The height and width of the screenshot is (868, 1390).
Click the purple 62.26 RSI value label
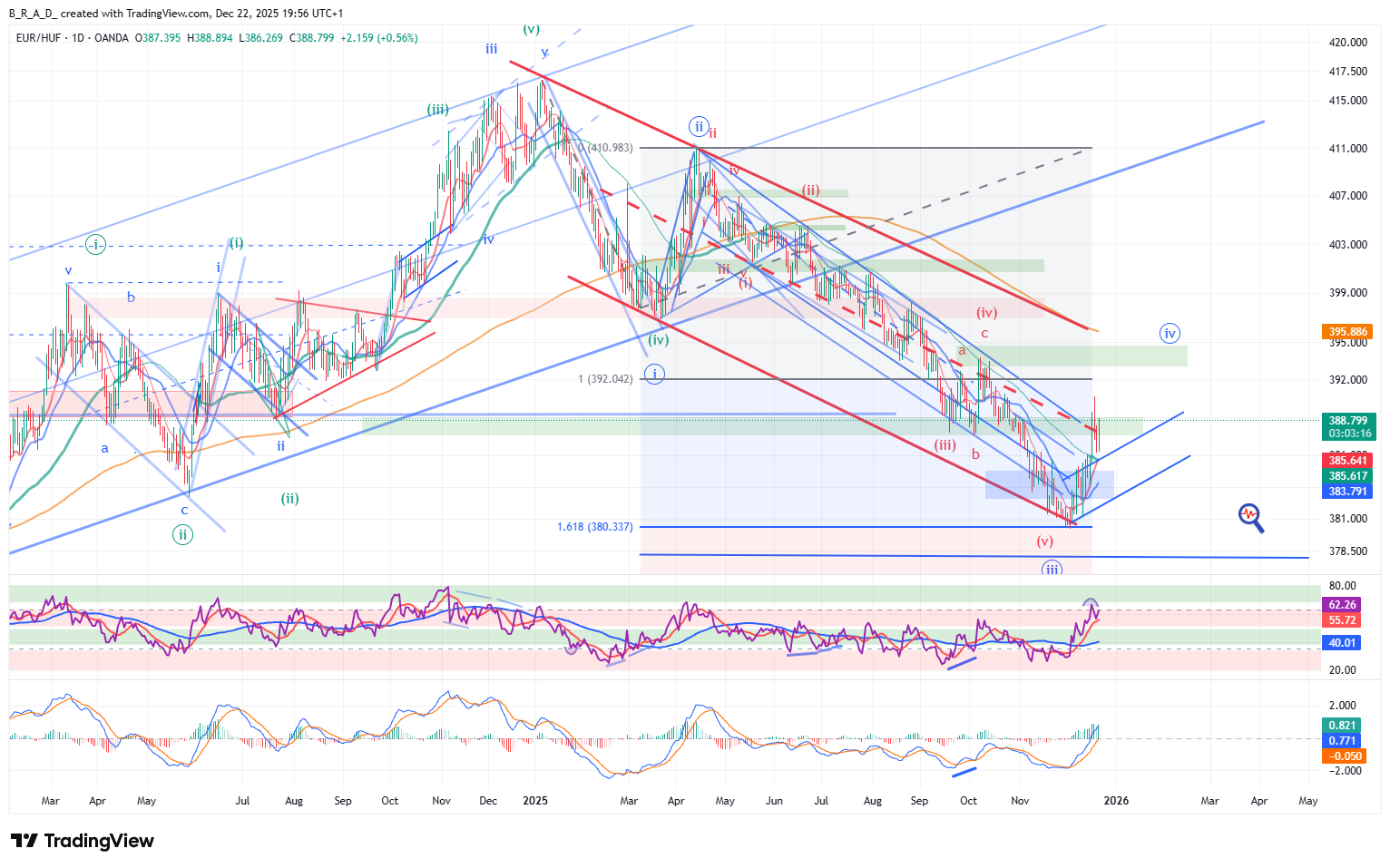click(x=1342, y=605)
